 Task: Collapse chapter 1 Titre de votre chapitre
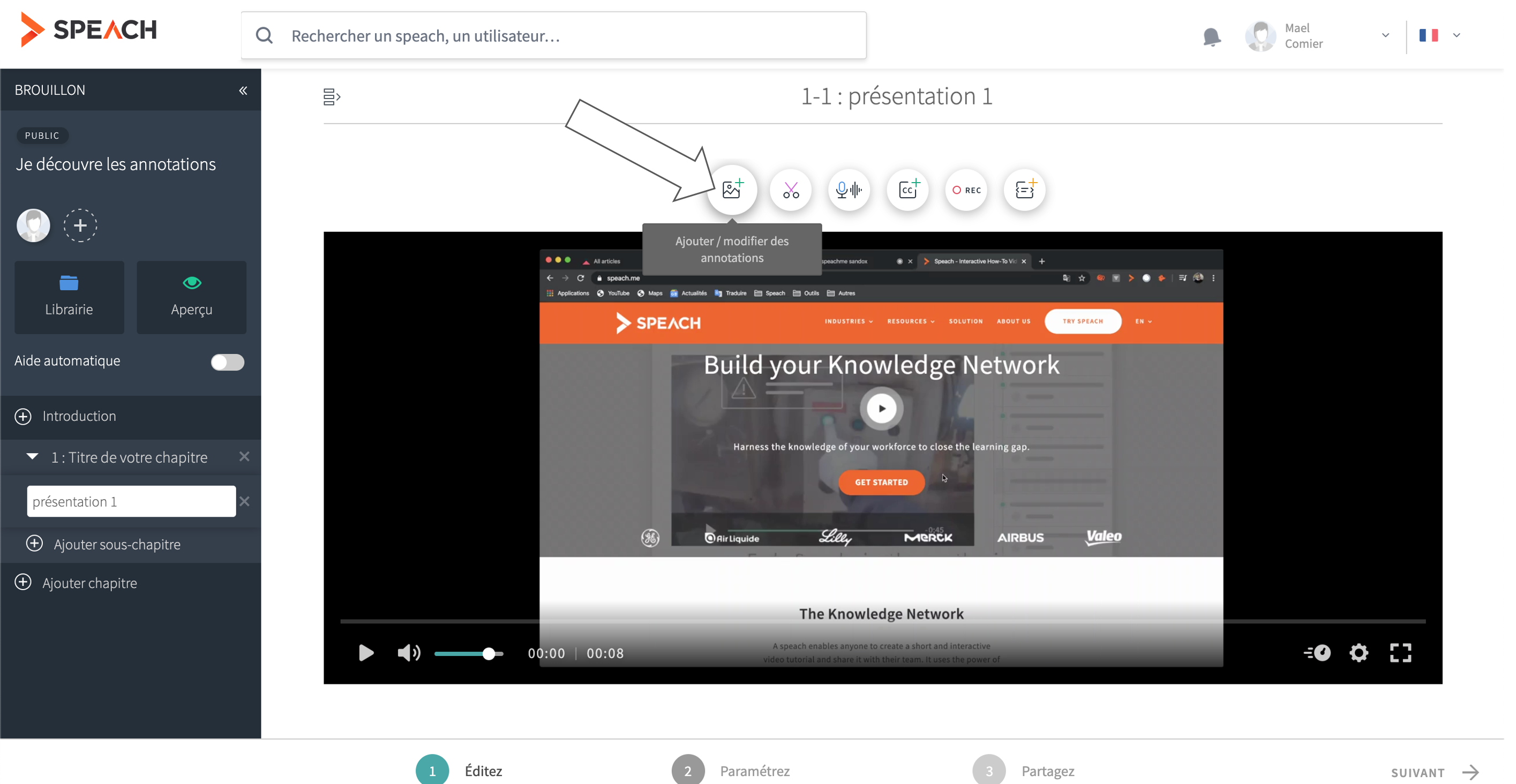point(32,457)
